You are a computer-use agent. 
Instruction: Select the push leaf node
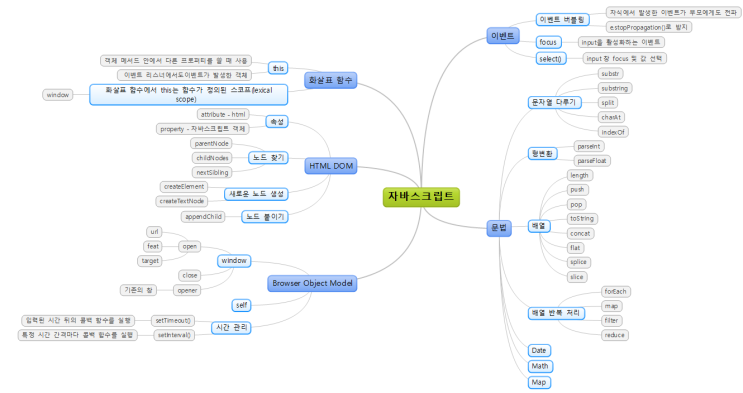(578, 190)
